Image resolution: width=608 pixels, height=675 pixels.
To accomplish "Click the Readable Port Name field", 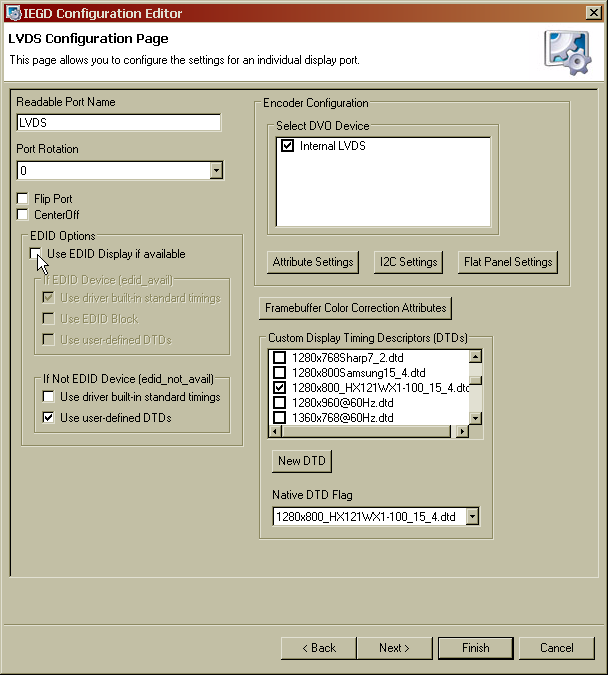I will [x=118, y=123].
